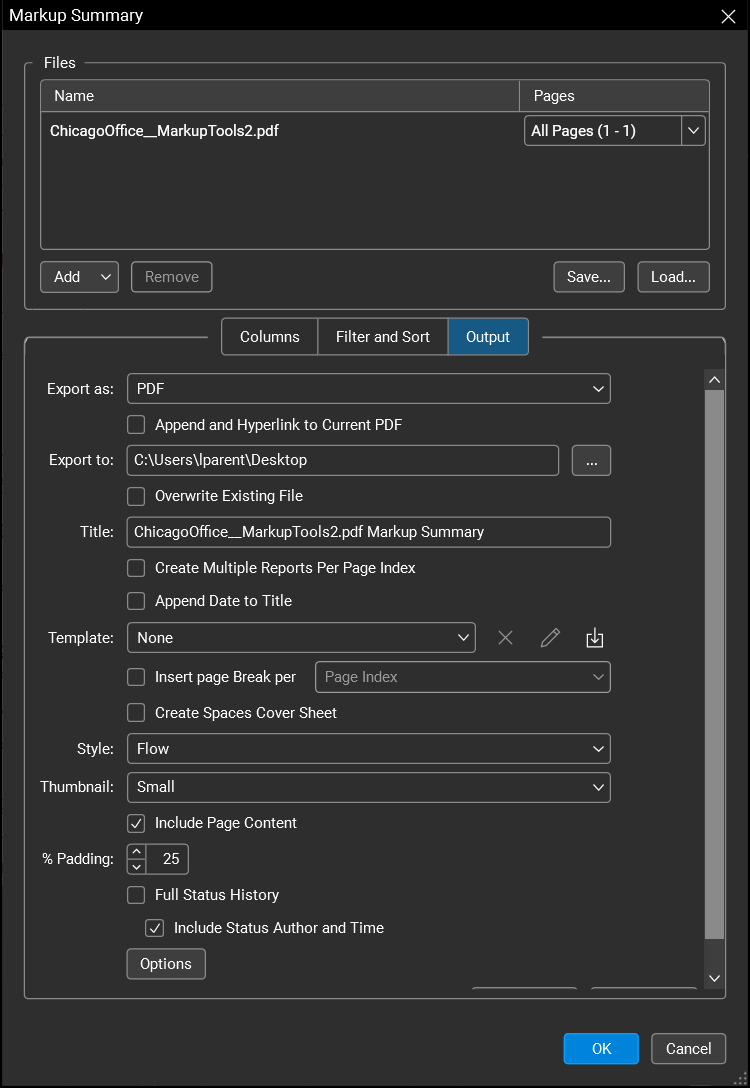The image size is (750, 1088).
Task: Uncheck Include Page Content
Action: point(137,823)
